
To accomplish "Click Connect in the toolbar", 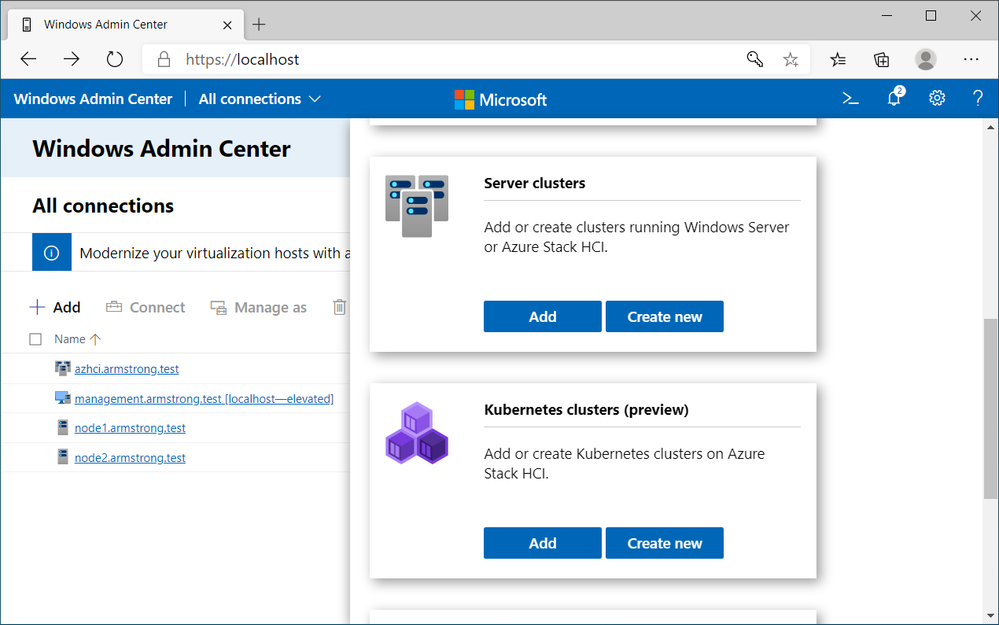I will tap(145, 307).
